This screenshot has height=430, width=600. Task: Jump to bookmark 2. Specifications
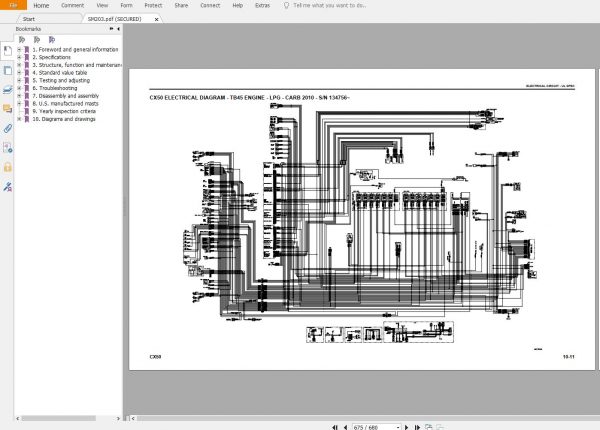pos(52,57)
